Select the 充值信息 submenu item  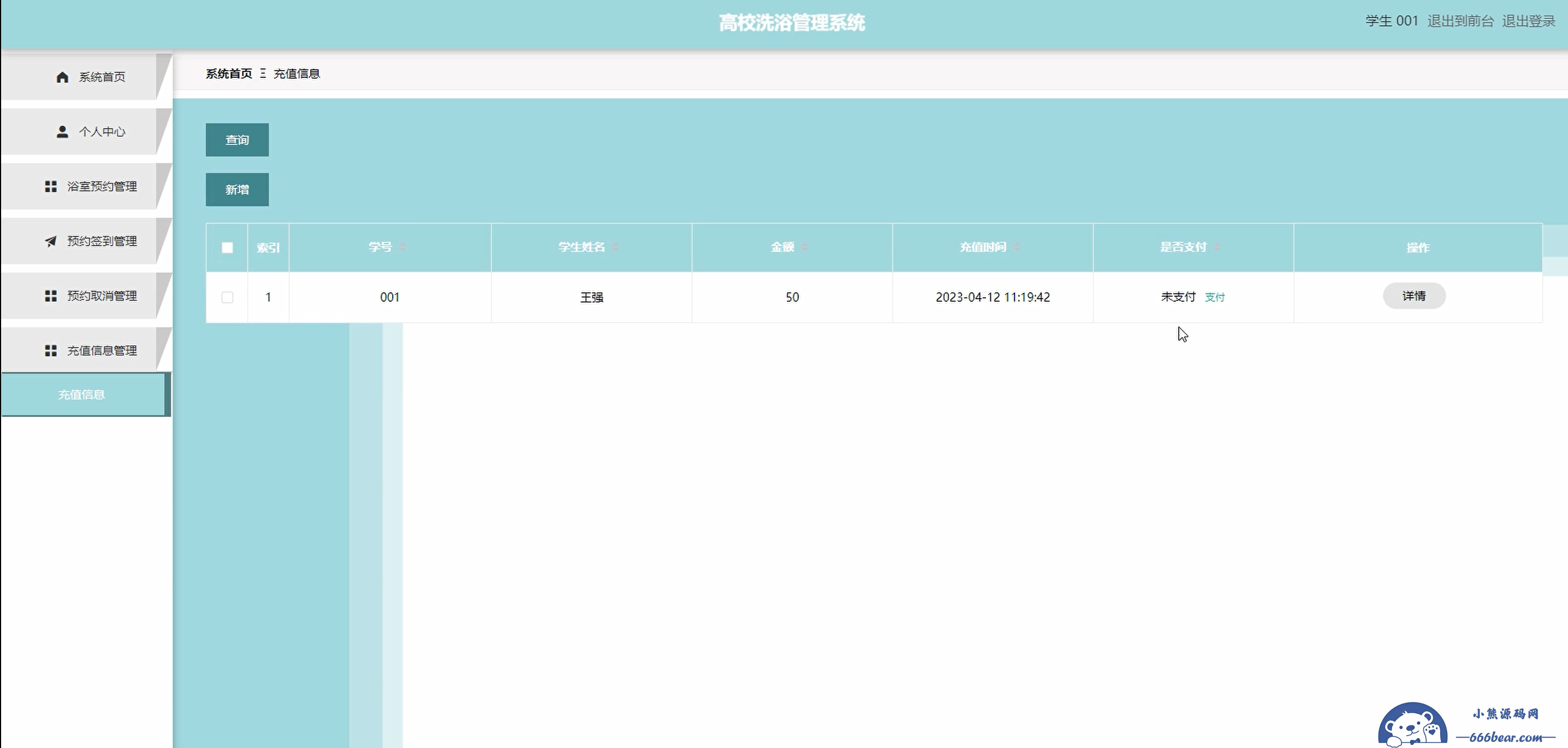coord(85,394)
